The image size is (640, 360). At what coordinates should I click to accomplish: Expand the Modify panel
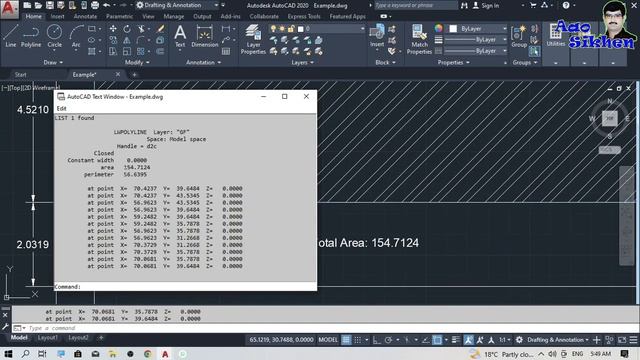click(x=137, y=62)
